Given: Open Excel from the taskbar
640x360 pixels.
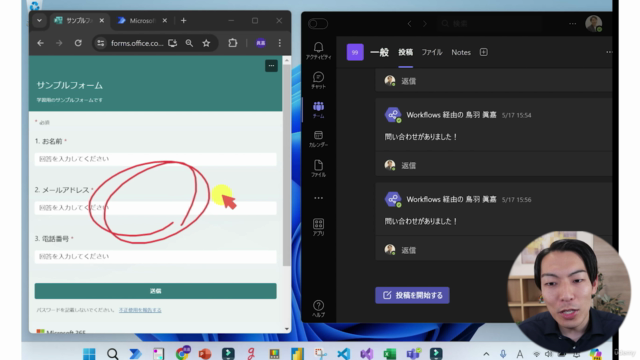Looking at the screenshot, I should pyautogui.click(x=390, y=353).
